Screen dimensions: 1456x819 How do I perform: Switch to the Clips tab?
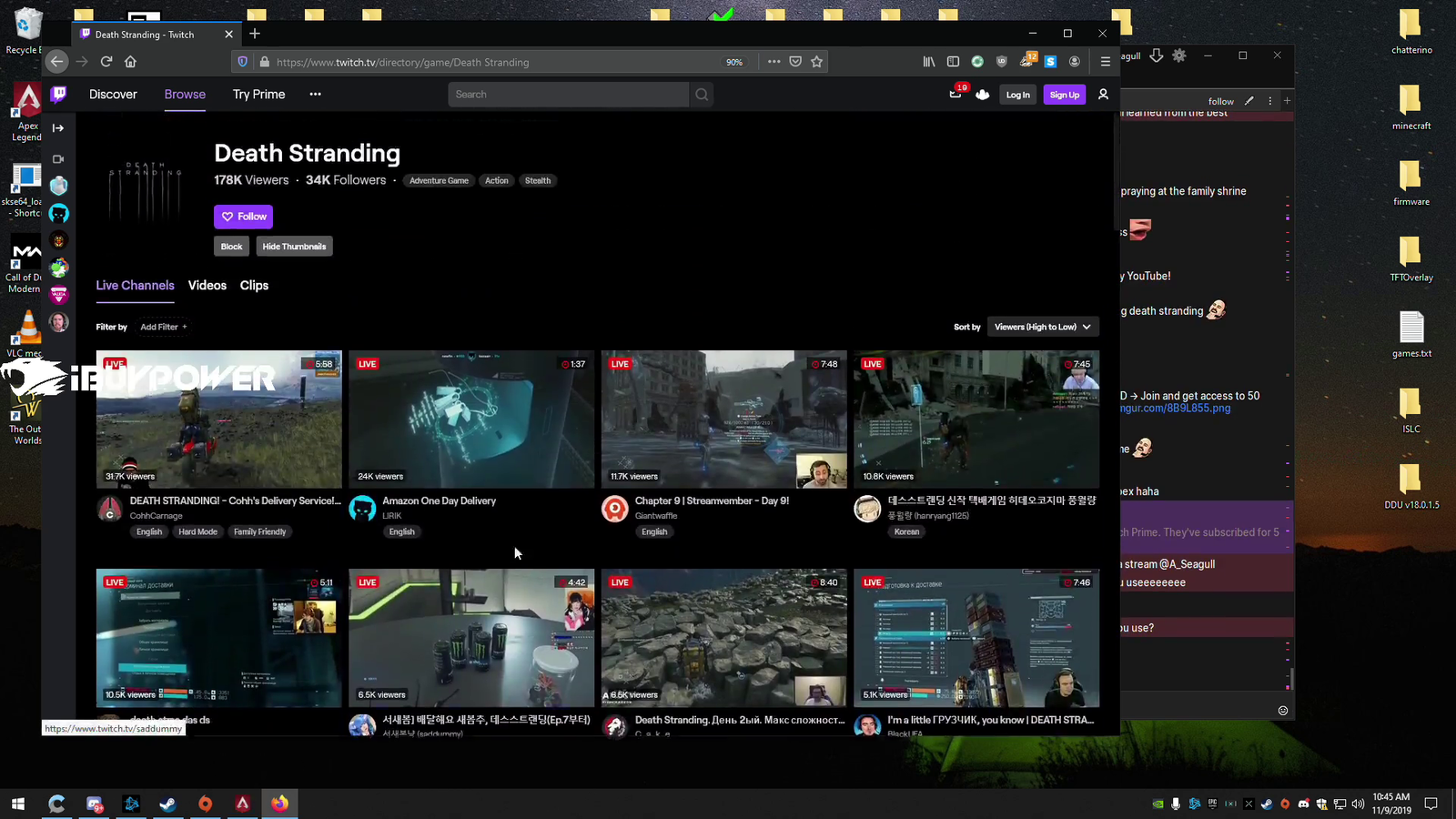(254, 286)
